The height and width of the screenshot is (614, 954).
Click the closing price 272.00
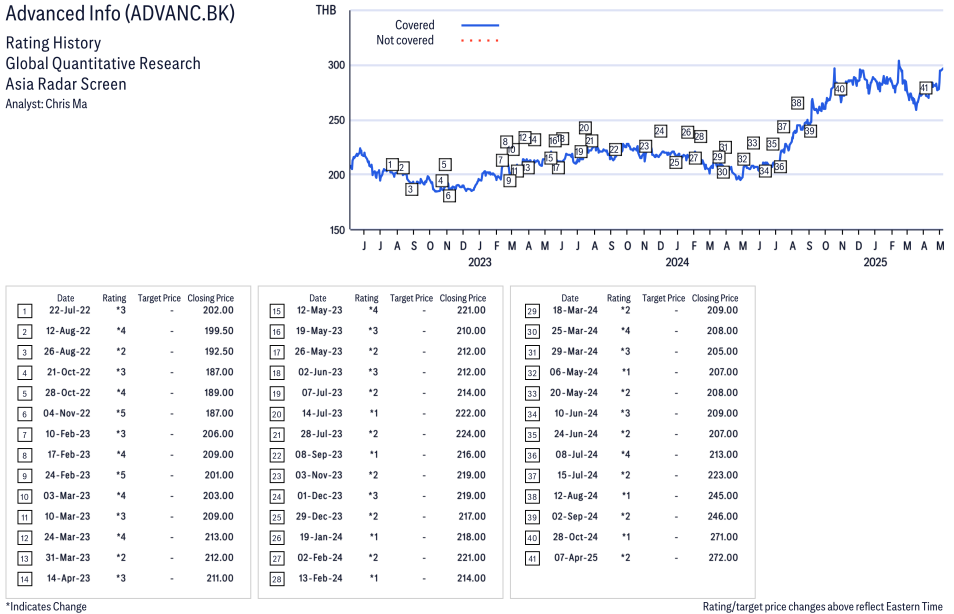click(x=723, y=558)
